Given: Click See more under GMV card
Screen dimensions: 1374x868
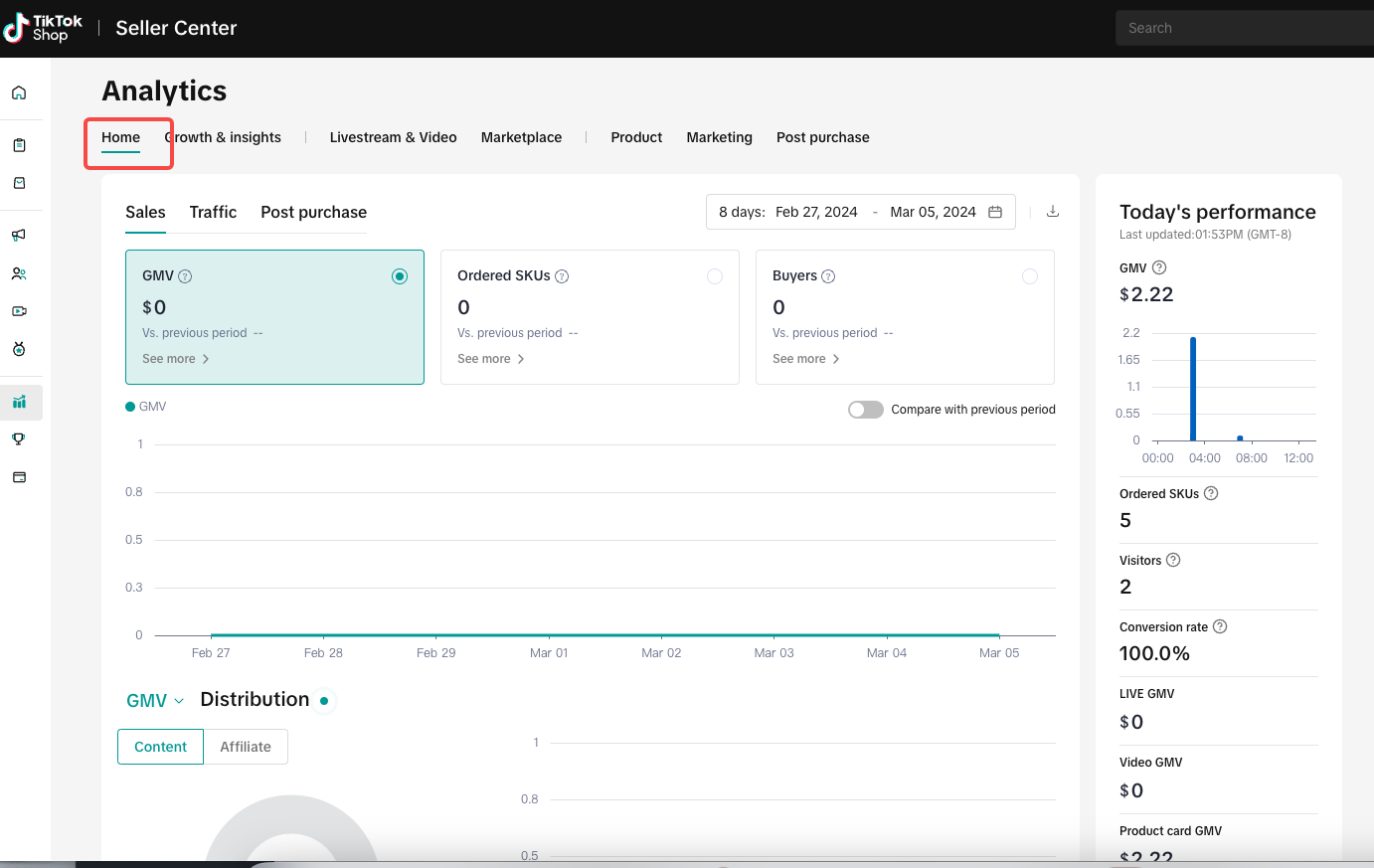Looking at the screenshot, I should coord(175,359).
